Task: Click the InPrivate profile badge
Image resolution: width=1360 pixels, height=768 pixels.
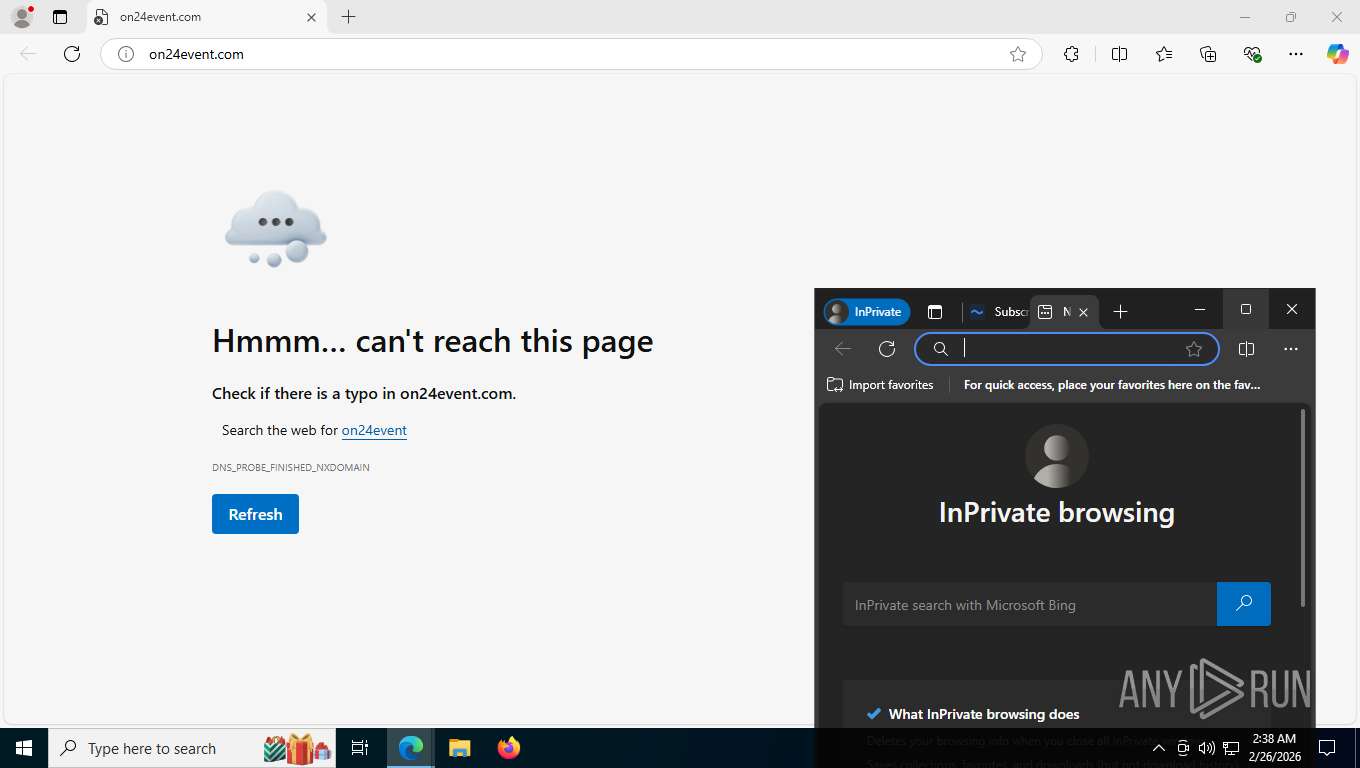Action: click(x=867, y=312)
